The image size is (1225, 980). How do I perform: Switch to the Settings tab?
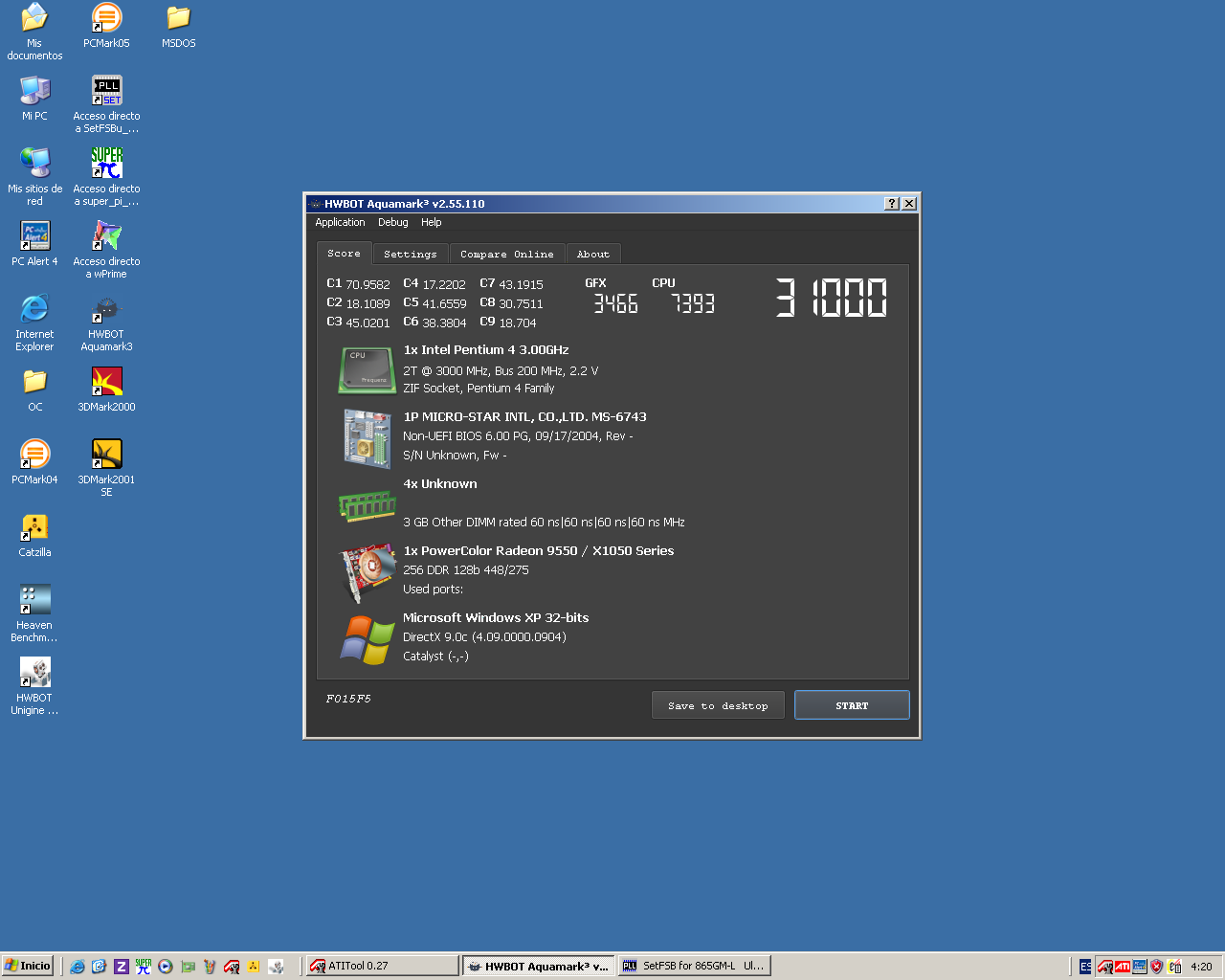click(410, 254)
